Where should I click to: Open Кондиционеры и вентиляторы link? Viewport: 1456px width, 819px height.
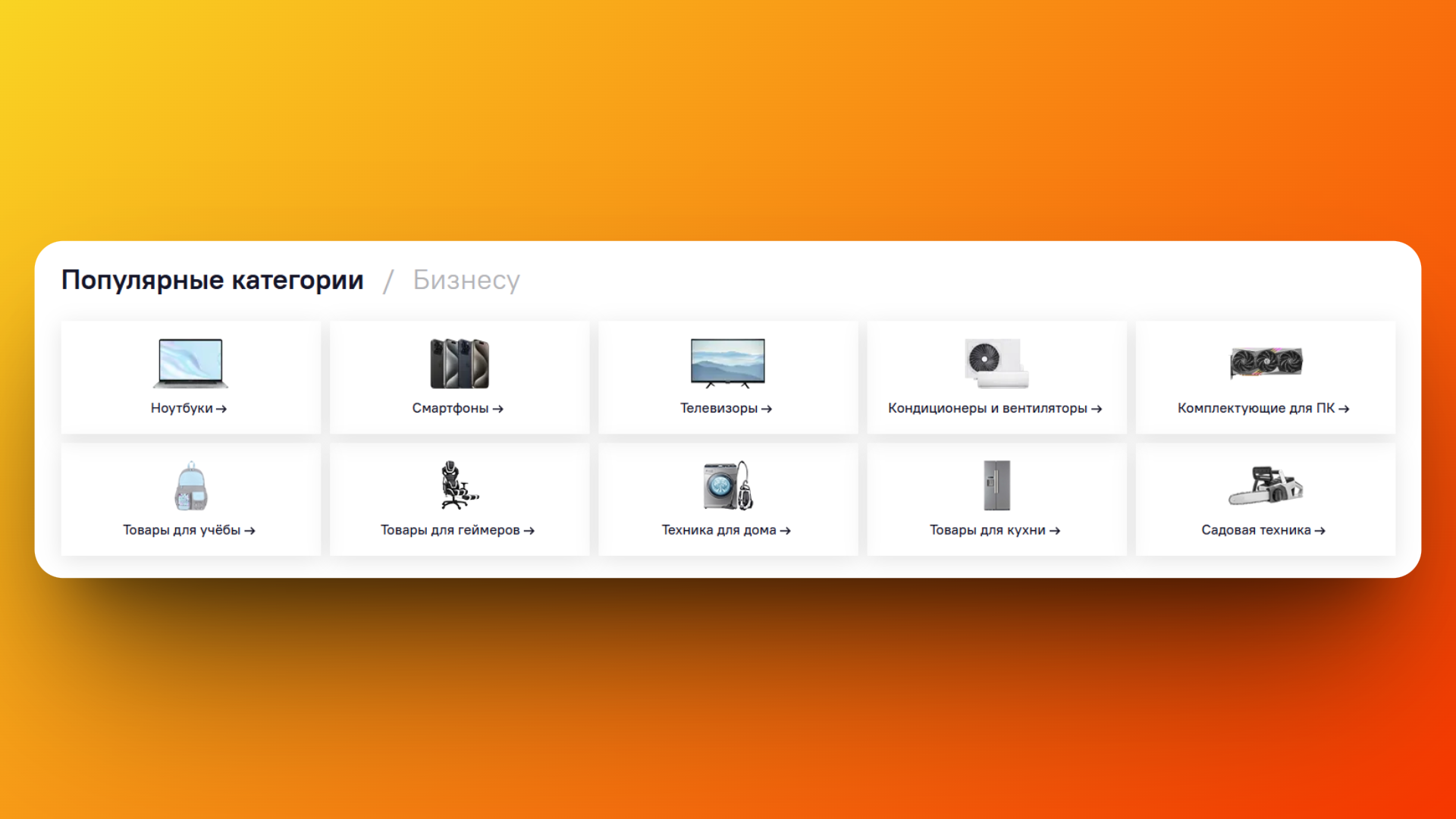(994, 408)
